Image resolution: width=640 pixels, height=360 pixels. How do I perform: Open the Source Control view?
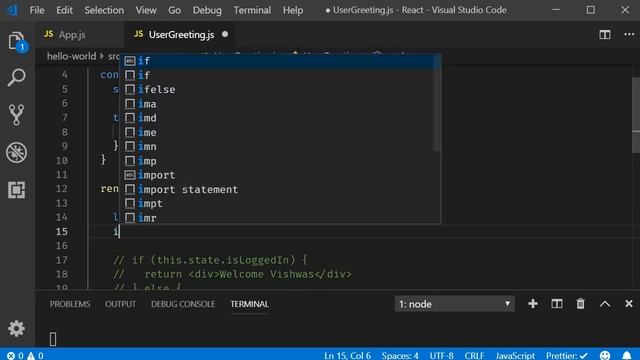(x=16, y=115)
